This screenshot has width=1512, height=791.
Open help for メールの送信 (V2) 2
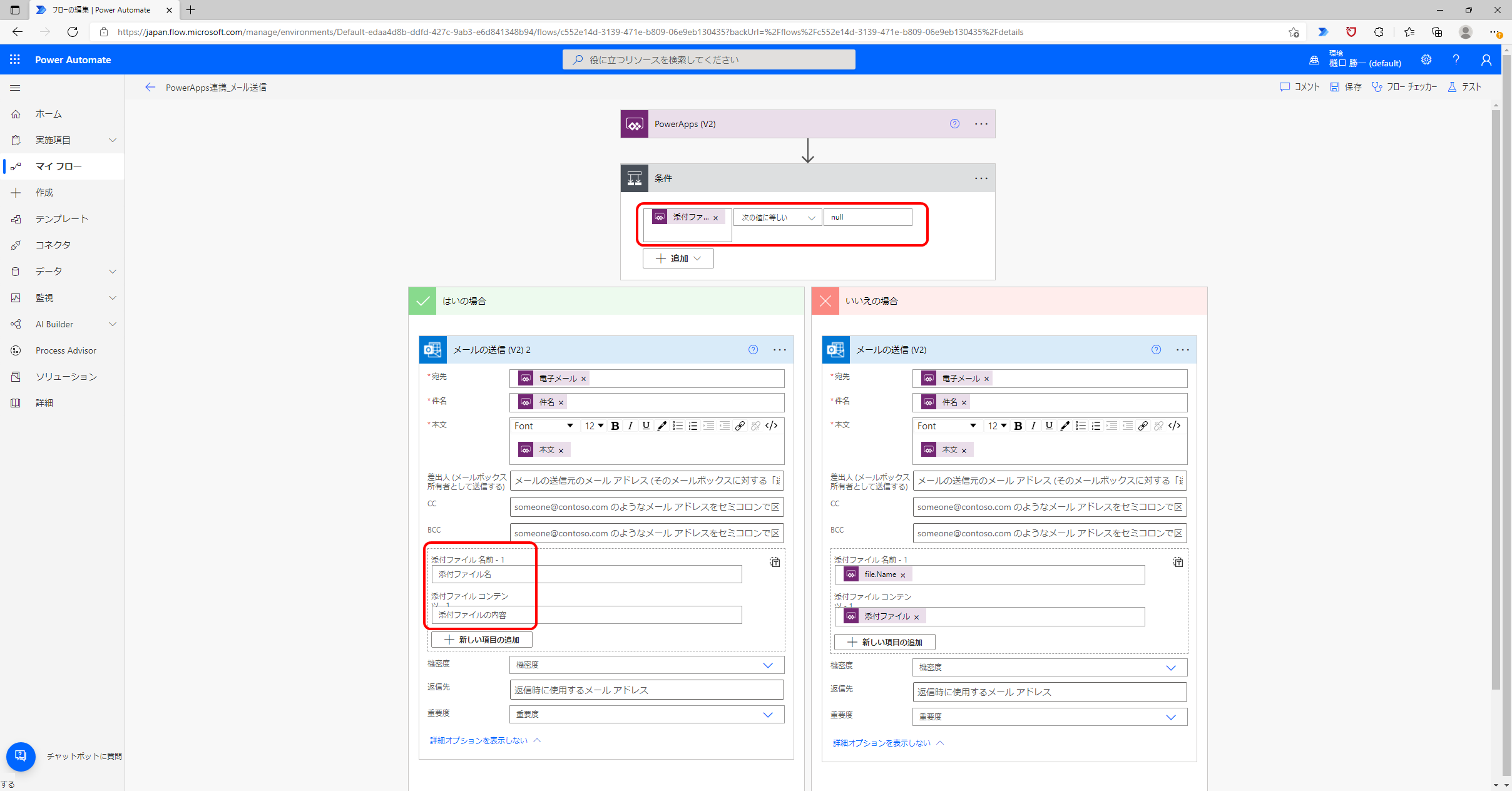pos(753,350)
